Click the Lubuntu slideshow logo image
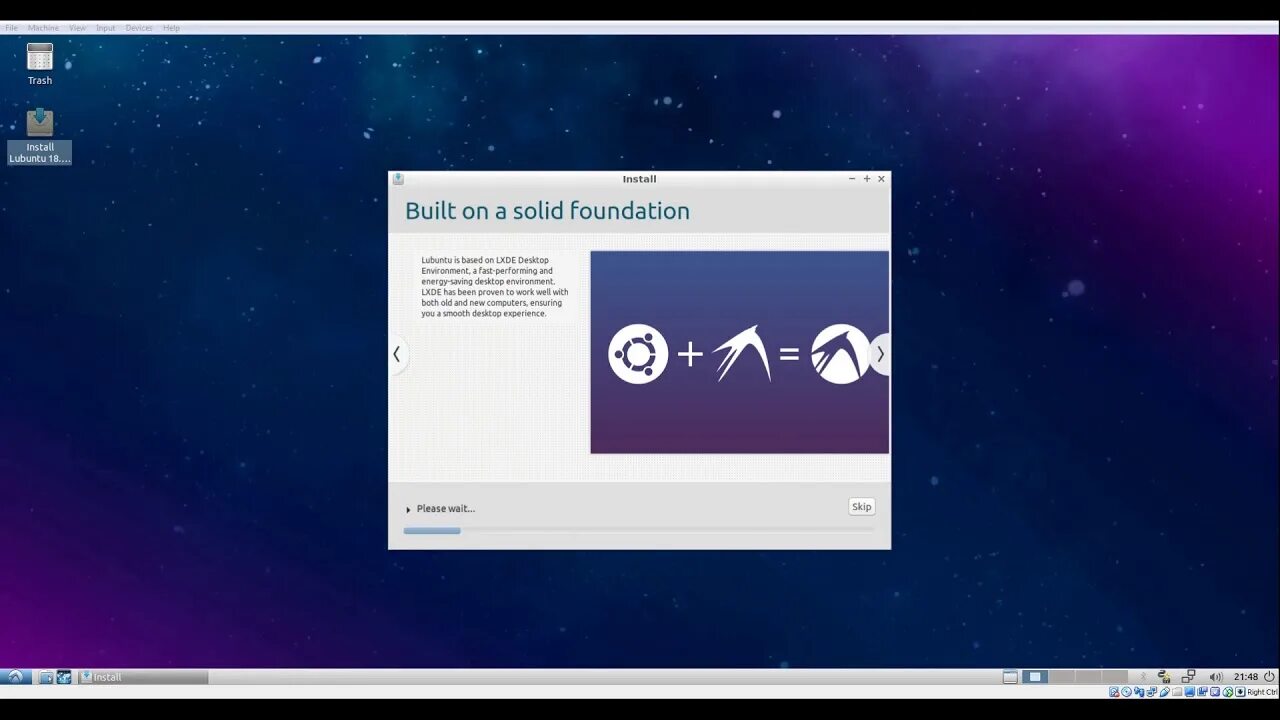 click(739, 352)
